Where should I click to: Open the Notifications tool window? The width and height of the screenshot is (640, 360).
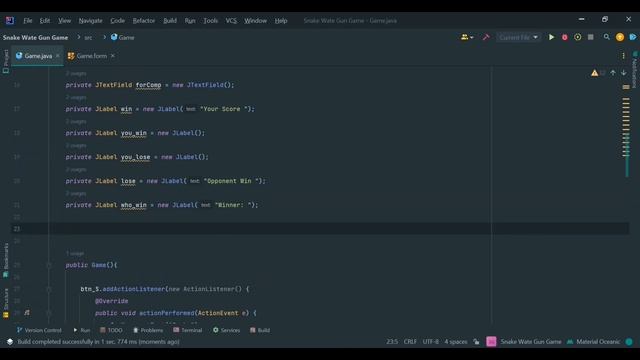point(634,70)
